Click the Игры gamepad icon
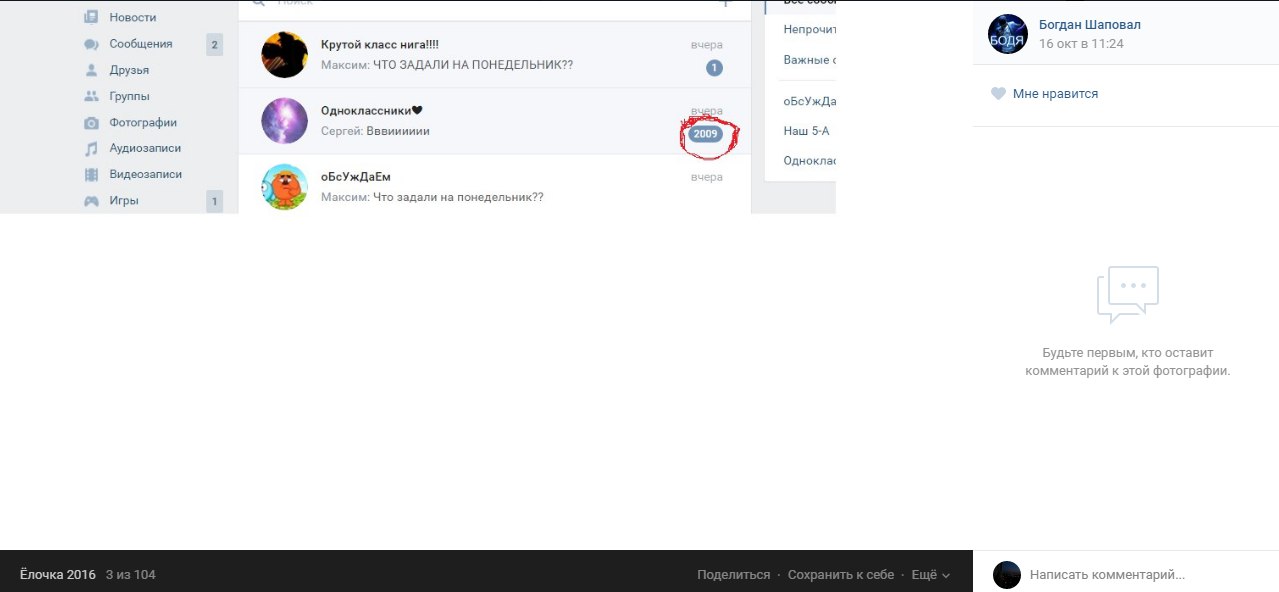Viewport: 1279px width, 592px height. (x=91, y=200)
